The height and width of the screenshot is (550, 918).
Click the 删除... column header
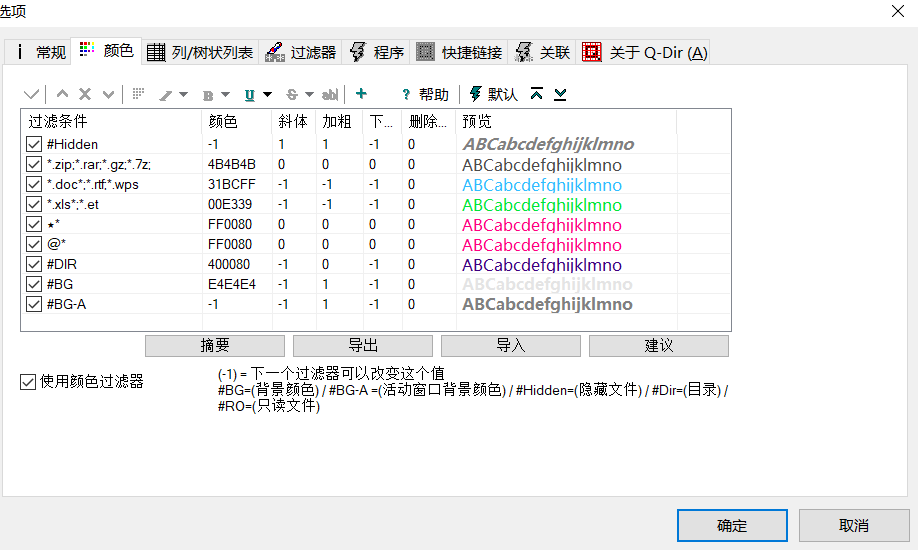429,121
